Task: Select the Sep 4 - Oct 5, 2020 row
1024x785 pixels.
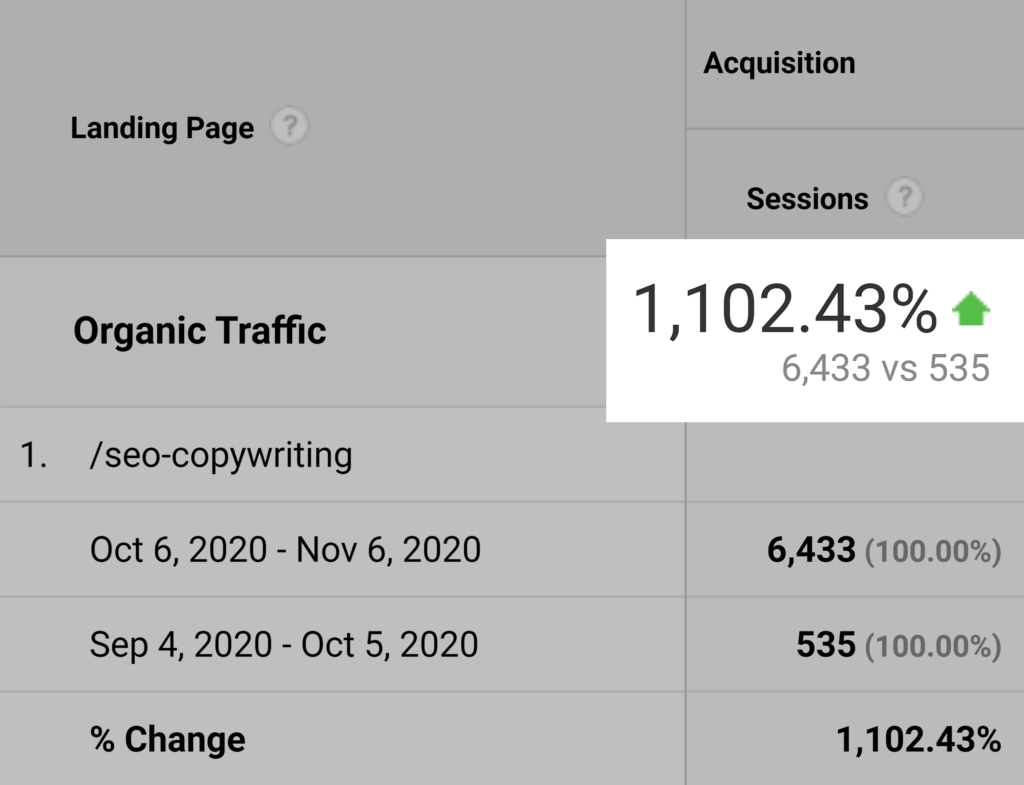Action: point(284,644)
